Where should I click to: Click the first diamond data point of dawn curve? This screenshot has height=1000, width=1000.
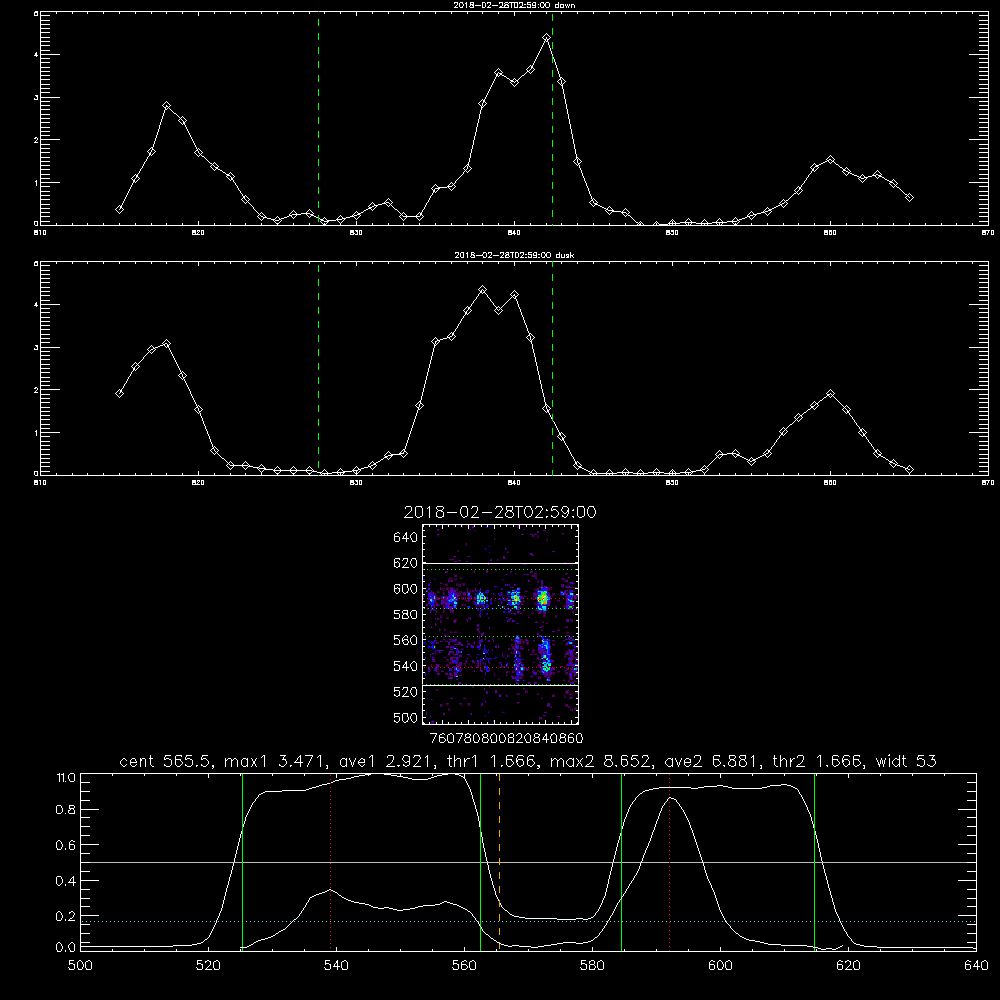[119, 209]
